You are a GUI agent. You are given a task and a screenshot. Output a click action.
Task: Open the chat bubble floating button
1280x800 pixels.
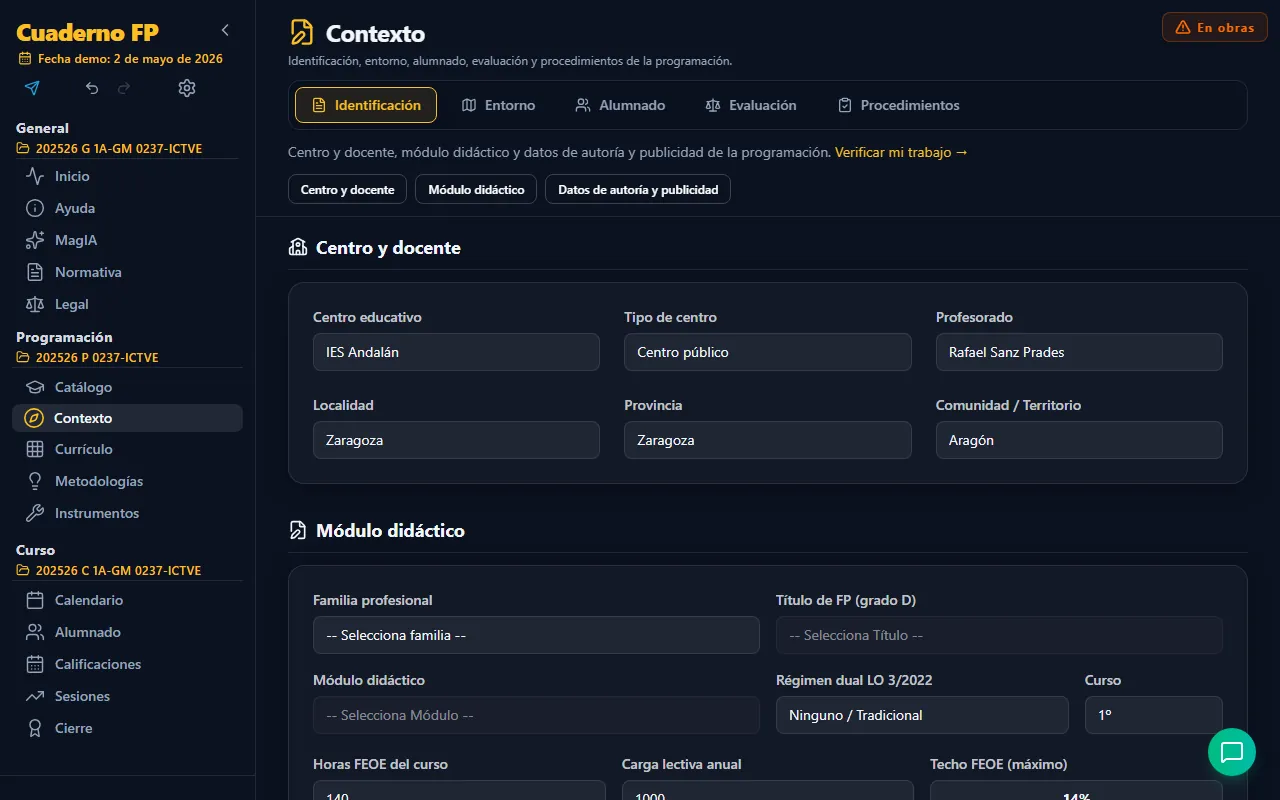[x=1232, y=752]
